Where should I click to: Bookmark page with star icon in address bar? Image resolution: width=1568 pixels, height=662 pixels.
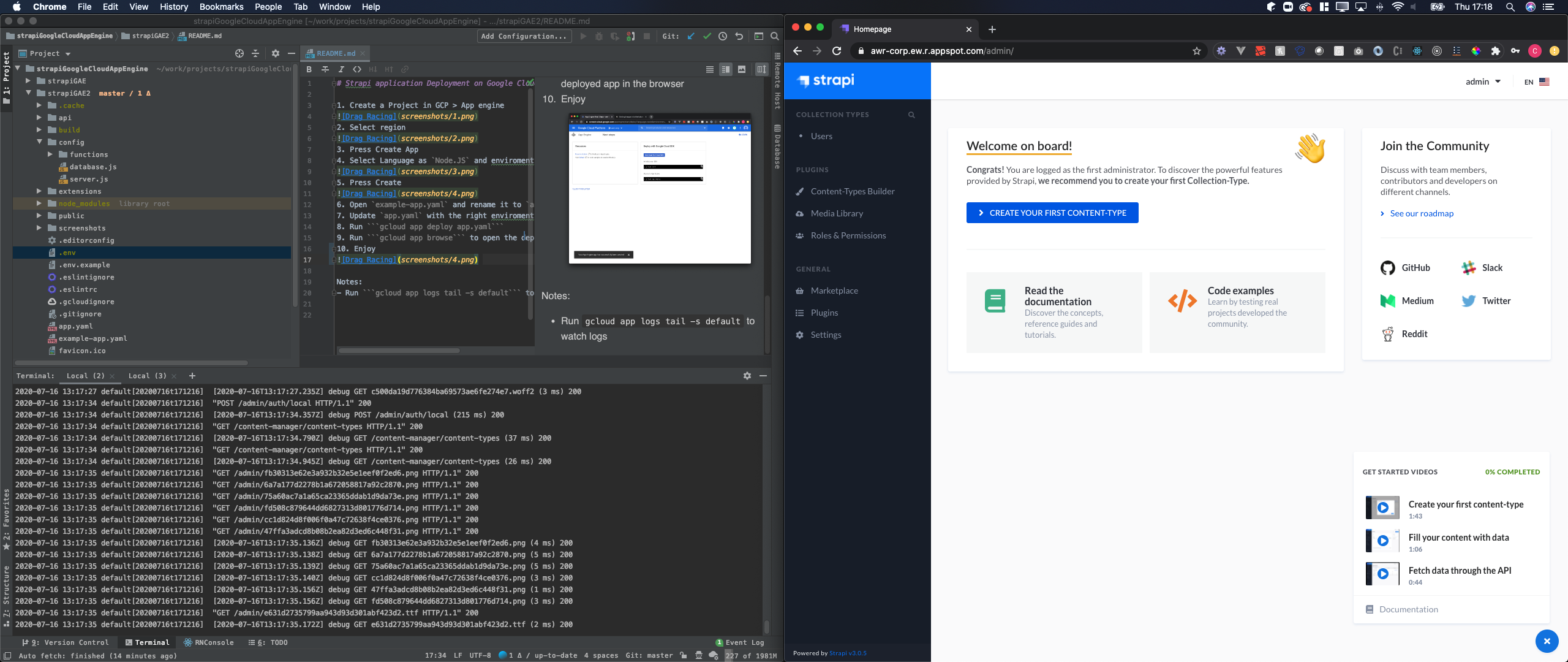pos(1196,51)
